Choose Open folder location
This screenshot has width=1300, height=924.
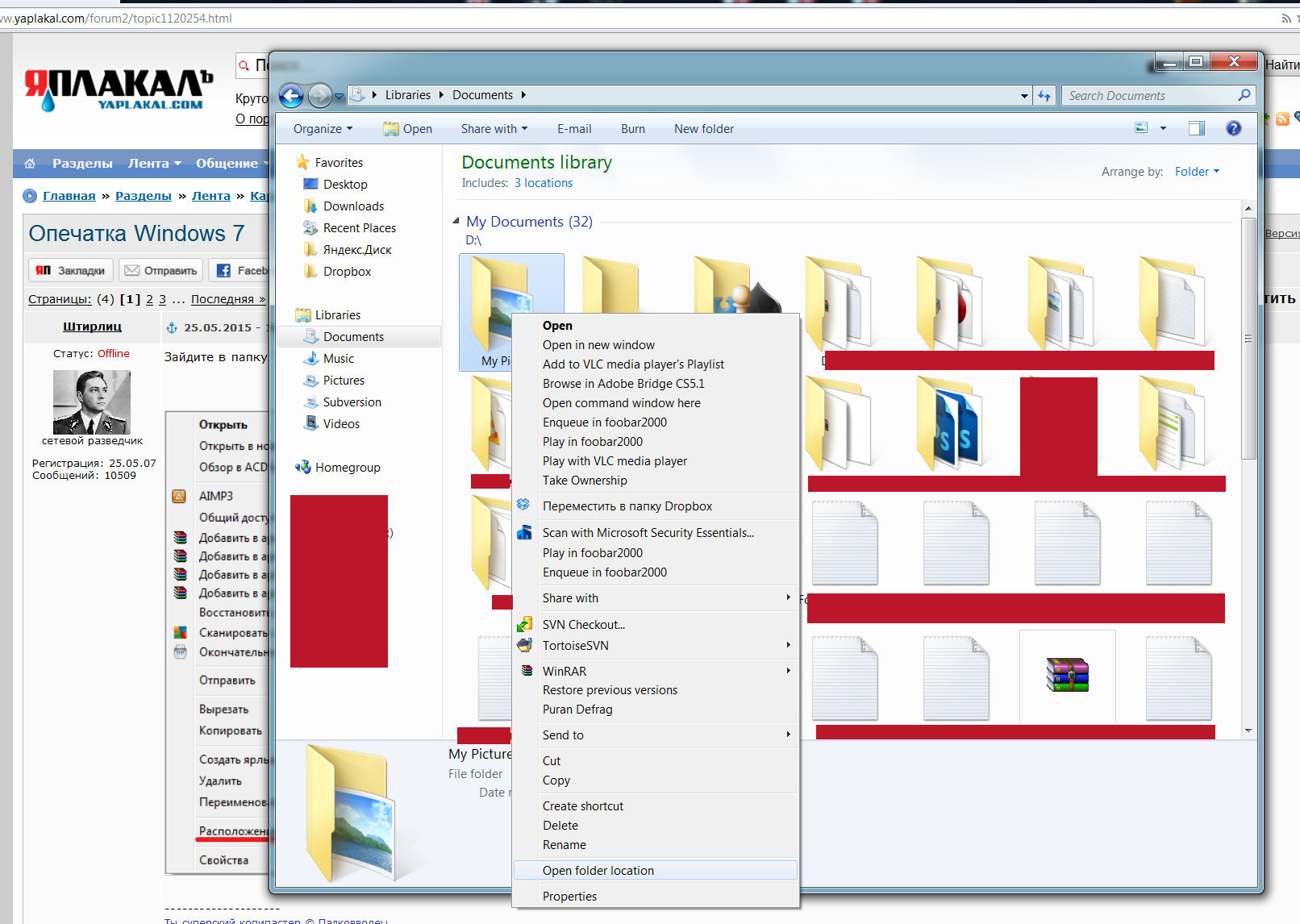pos(656,871)
